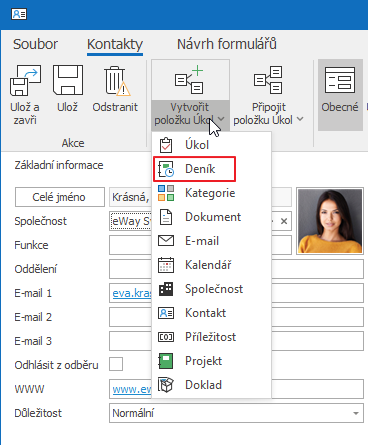The width and height of the screenshot is (368, 445).
Task: Choose Dokument page icon in dropdown
Action: click(166, 217)
